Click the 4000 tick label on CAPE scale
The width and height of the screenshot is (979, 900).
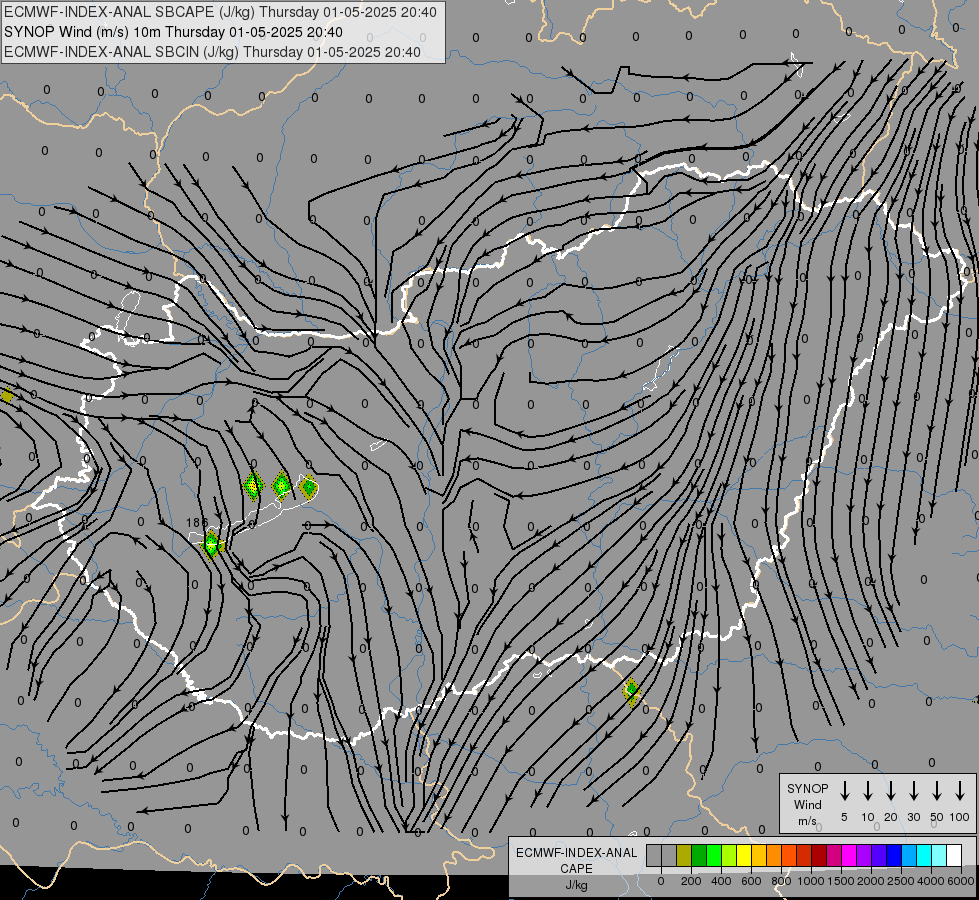tap(931, 881)
